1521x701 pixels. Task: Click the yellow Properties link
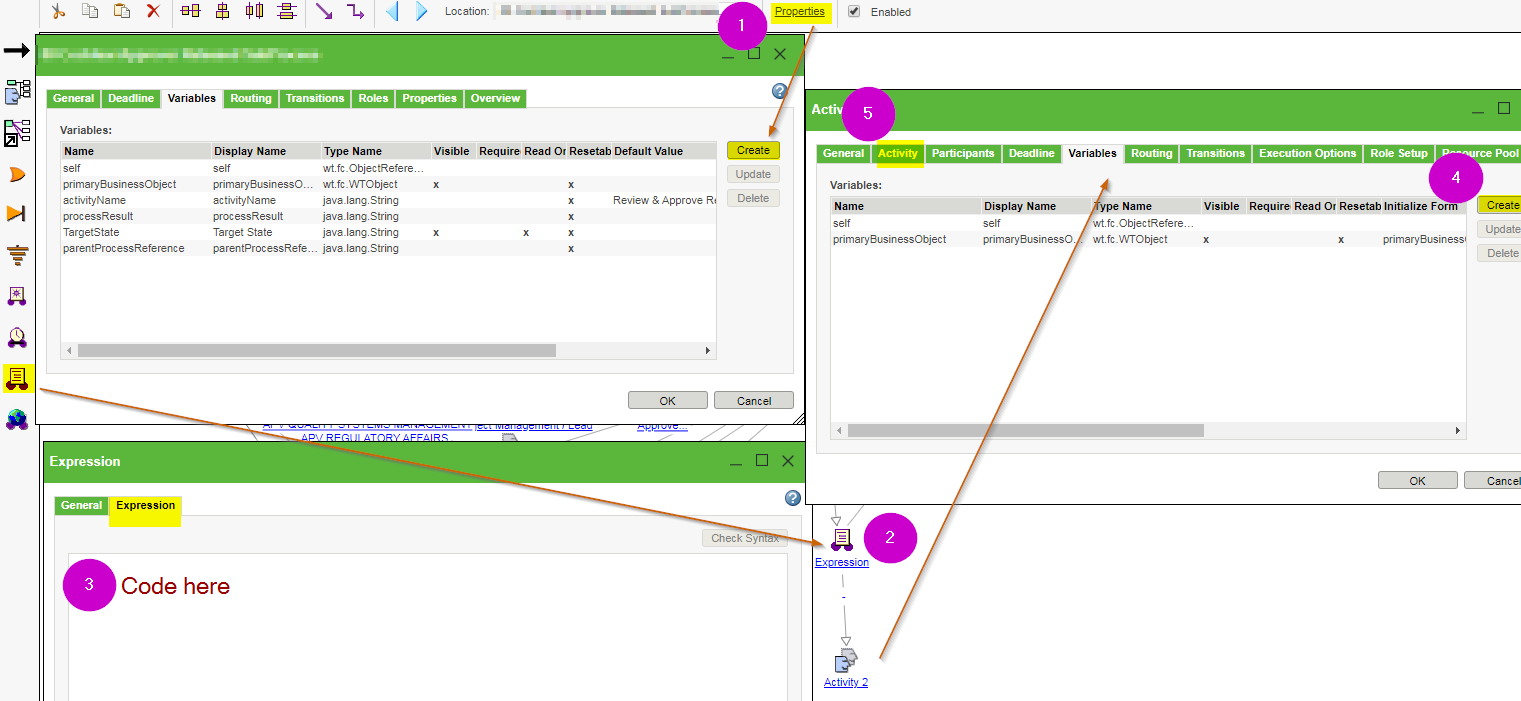(800, 11)
